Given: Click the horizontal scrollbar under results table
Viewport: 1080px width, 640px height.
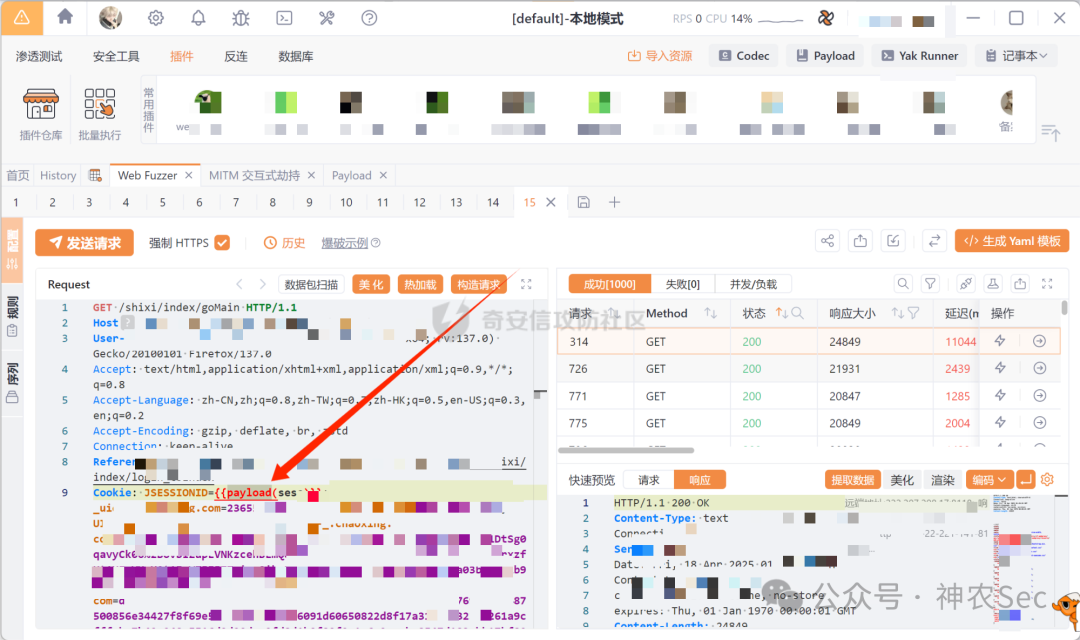Looking at the screenshot, I should tap(626, 450).
